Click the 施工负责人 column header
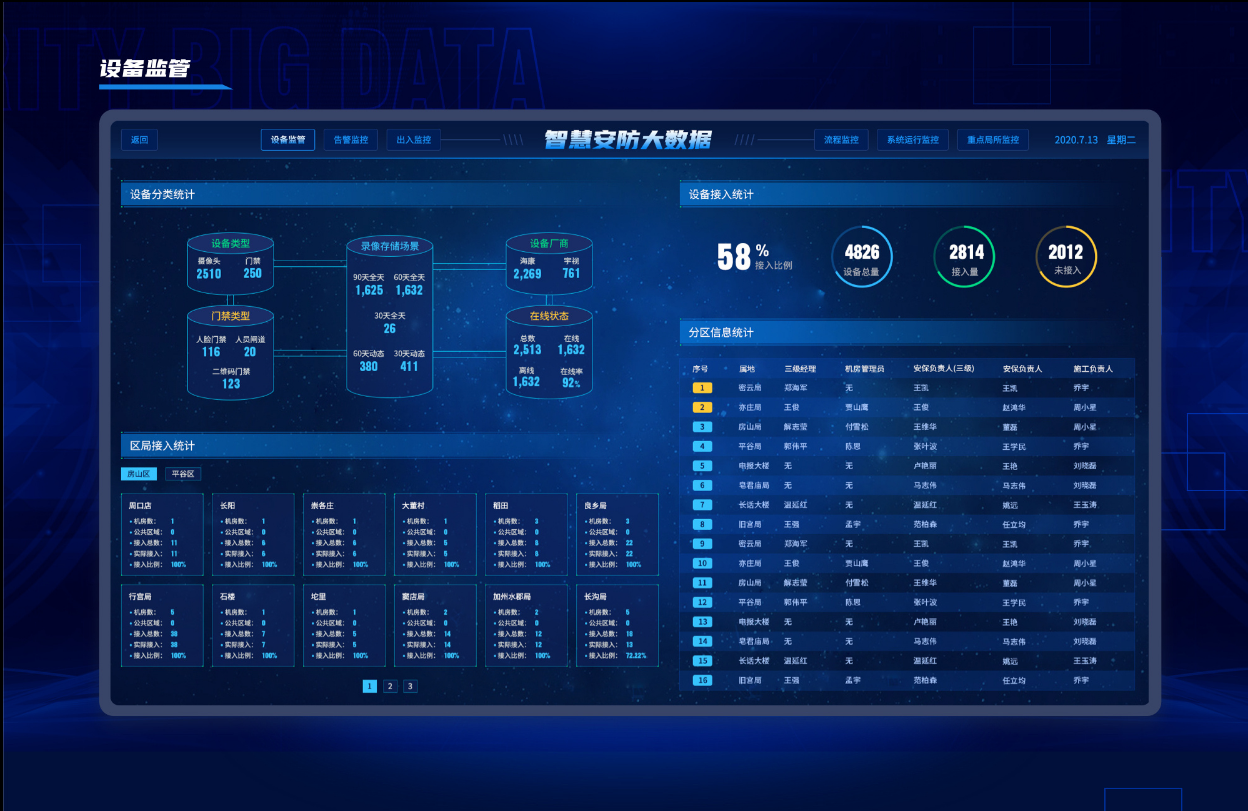The image size is (1248, 811). point(1093,368)
